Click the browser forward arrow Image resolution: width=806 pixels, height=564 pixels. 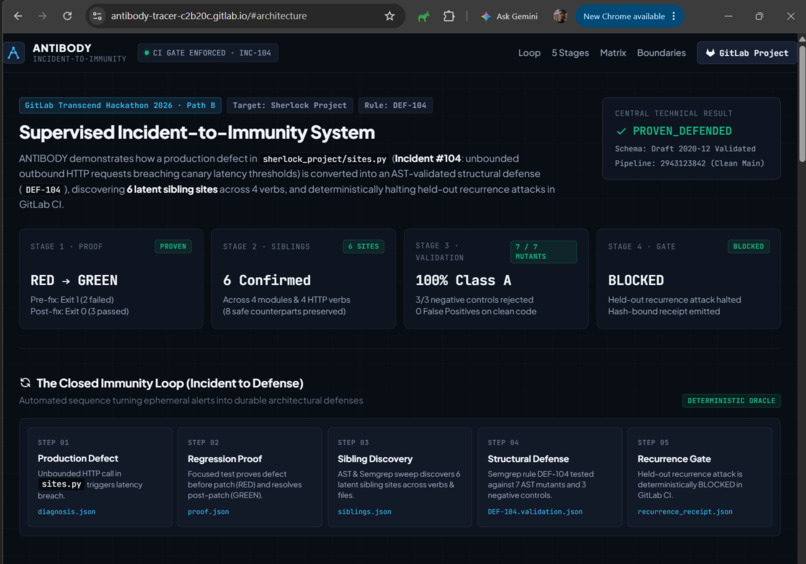click(42, 16)
